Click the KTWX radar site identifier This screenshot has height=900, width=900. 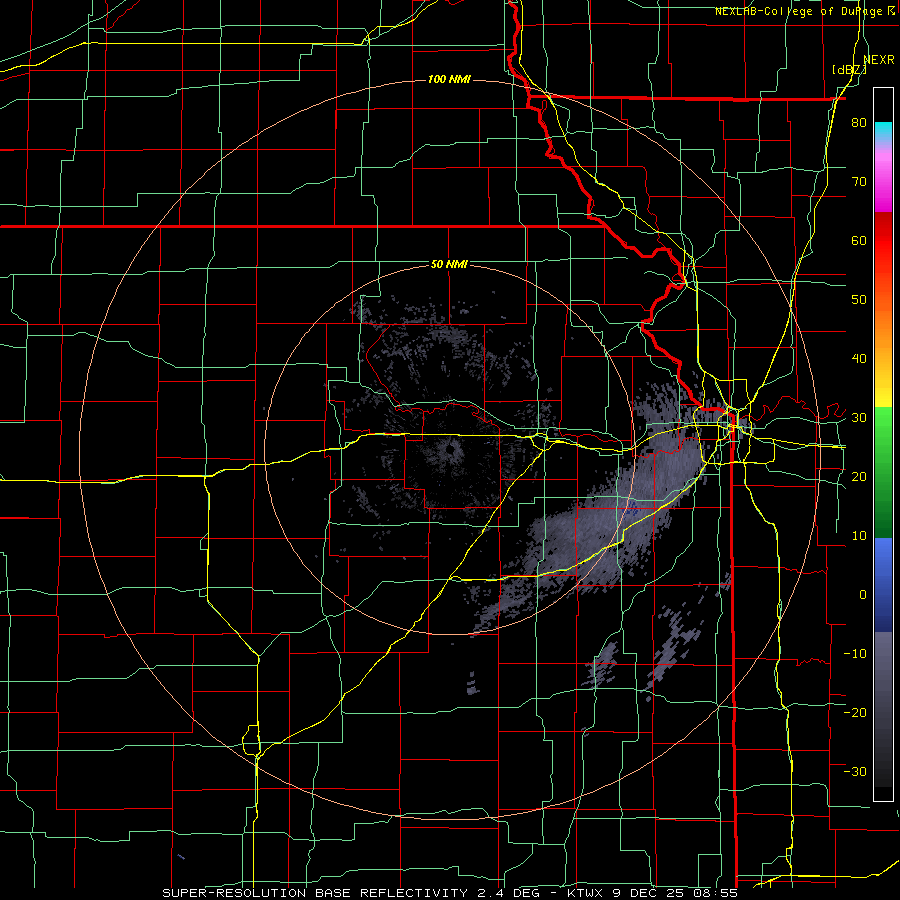586,893
